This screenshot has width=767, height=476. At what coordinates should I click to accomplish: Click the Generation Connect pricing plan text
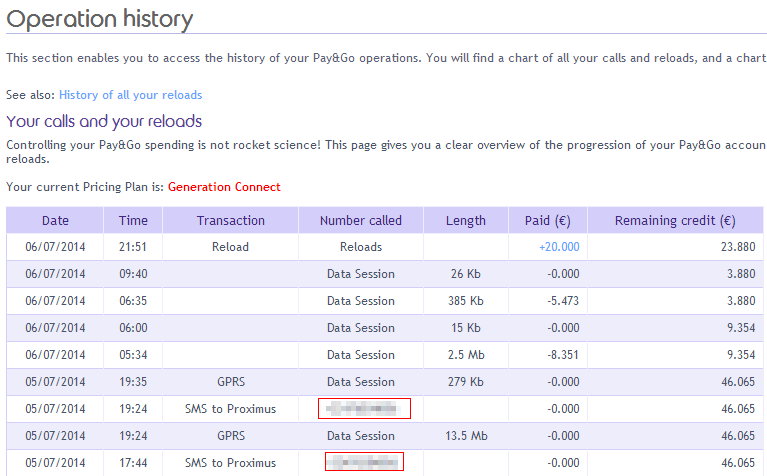[x=224, y=187]
